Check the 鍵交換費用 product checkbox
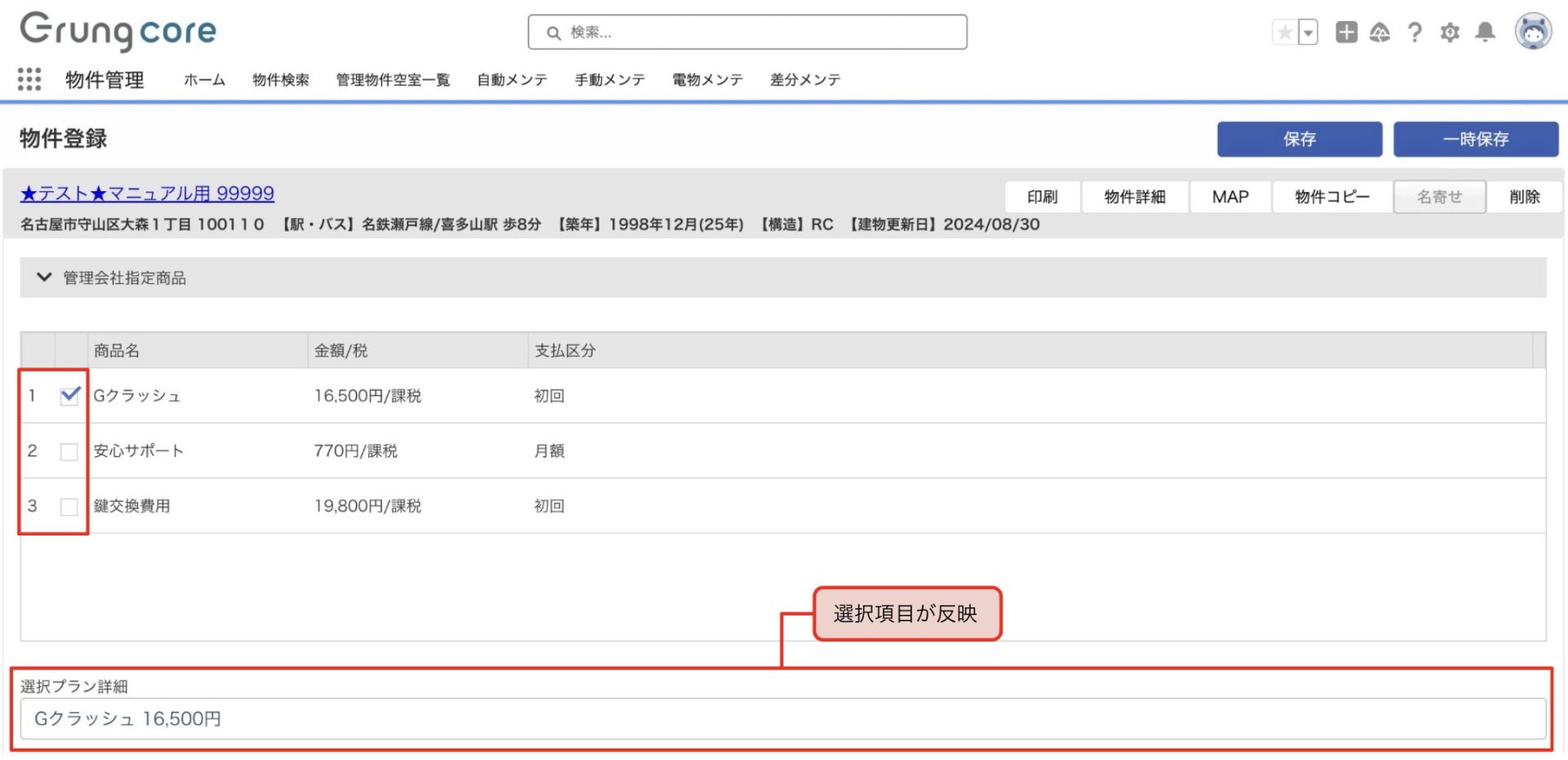1568x760 pixels. (69, 507)
